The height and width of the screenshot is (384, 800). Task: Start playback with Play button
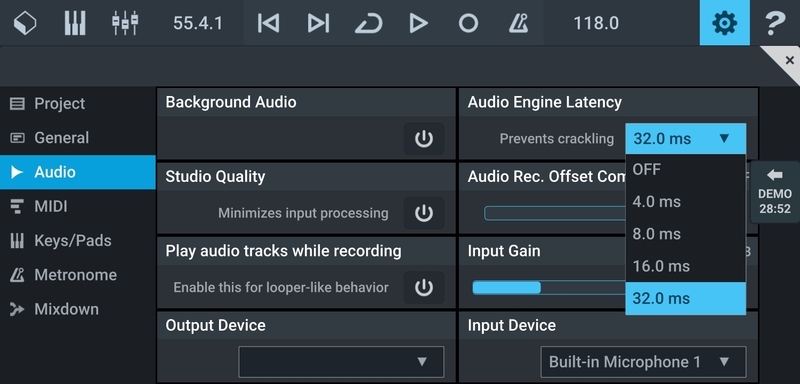(418, 23)
